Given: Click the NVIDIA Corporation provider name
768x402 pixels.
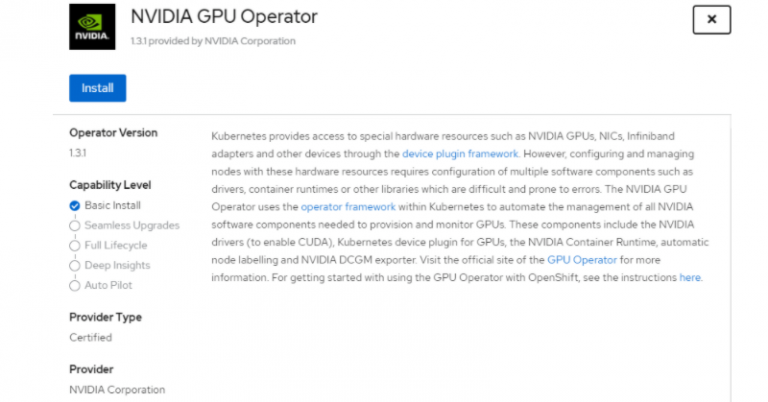Looking at the screenshot, I should 117,390.
